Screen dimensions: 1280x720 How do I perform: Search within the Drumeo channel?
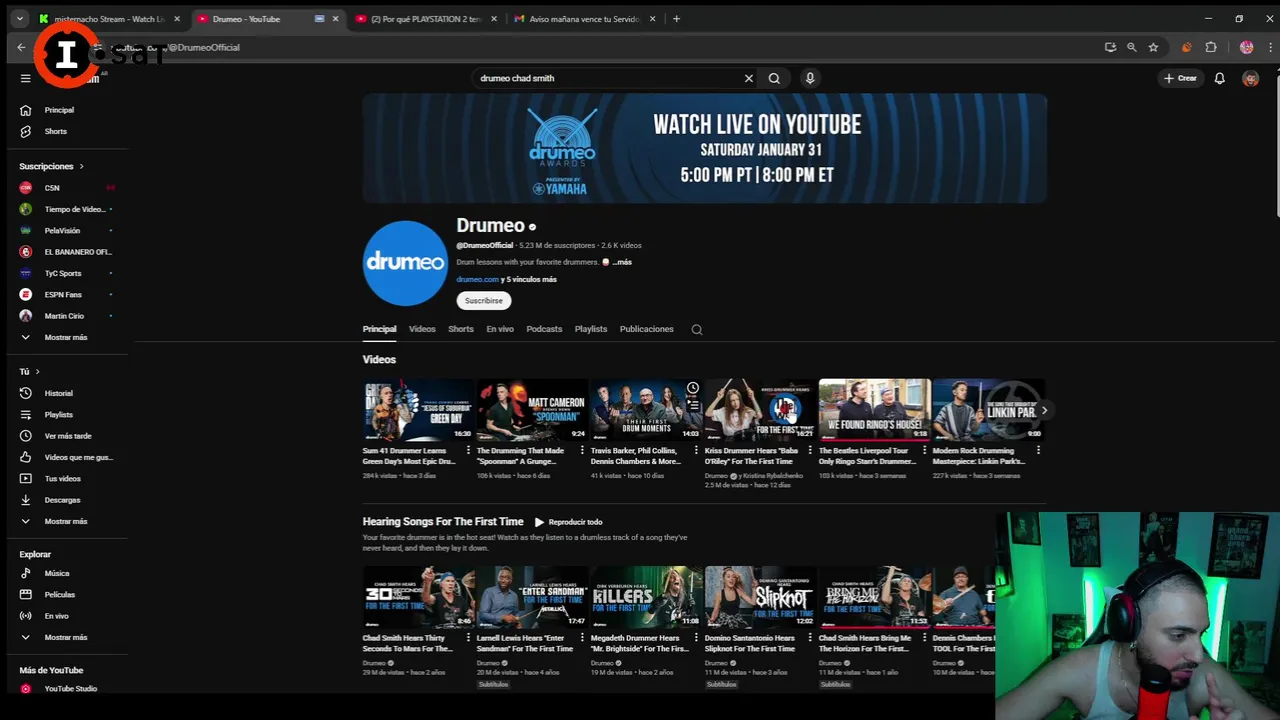697,329
